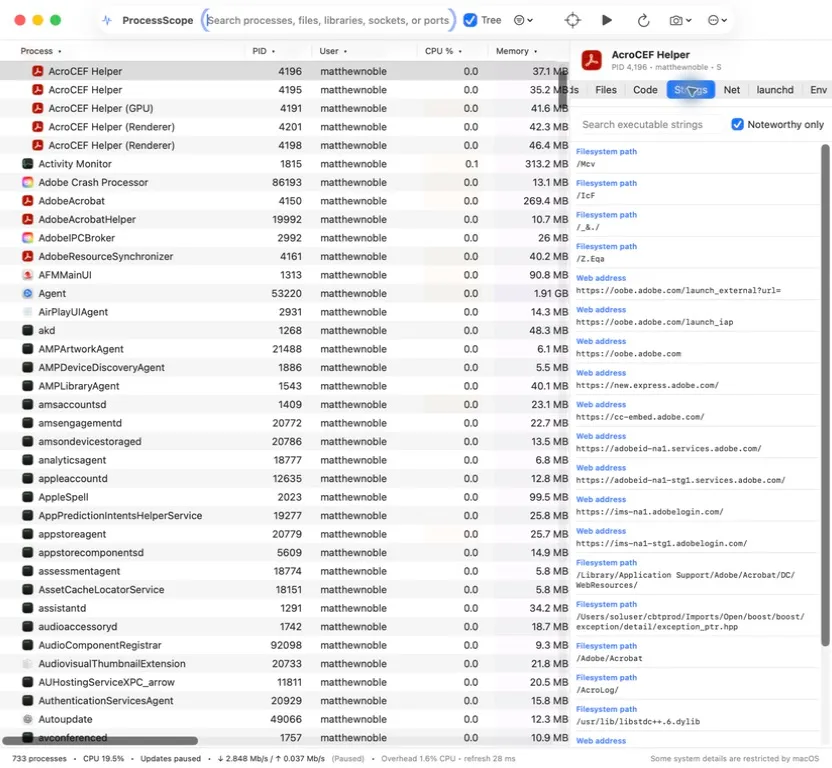Image resolution: width=832 pixels, height=768 pixels.
Task: Click the crosshair target picker icon
Action: [572, 20]
